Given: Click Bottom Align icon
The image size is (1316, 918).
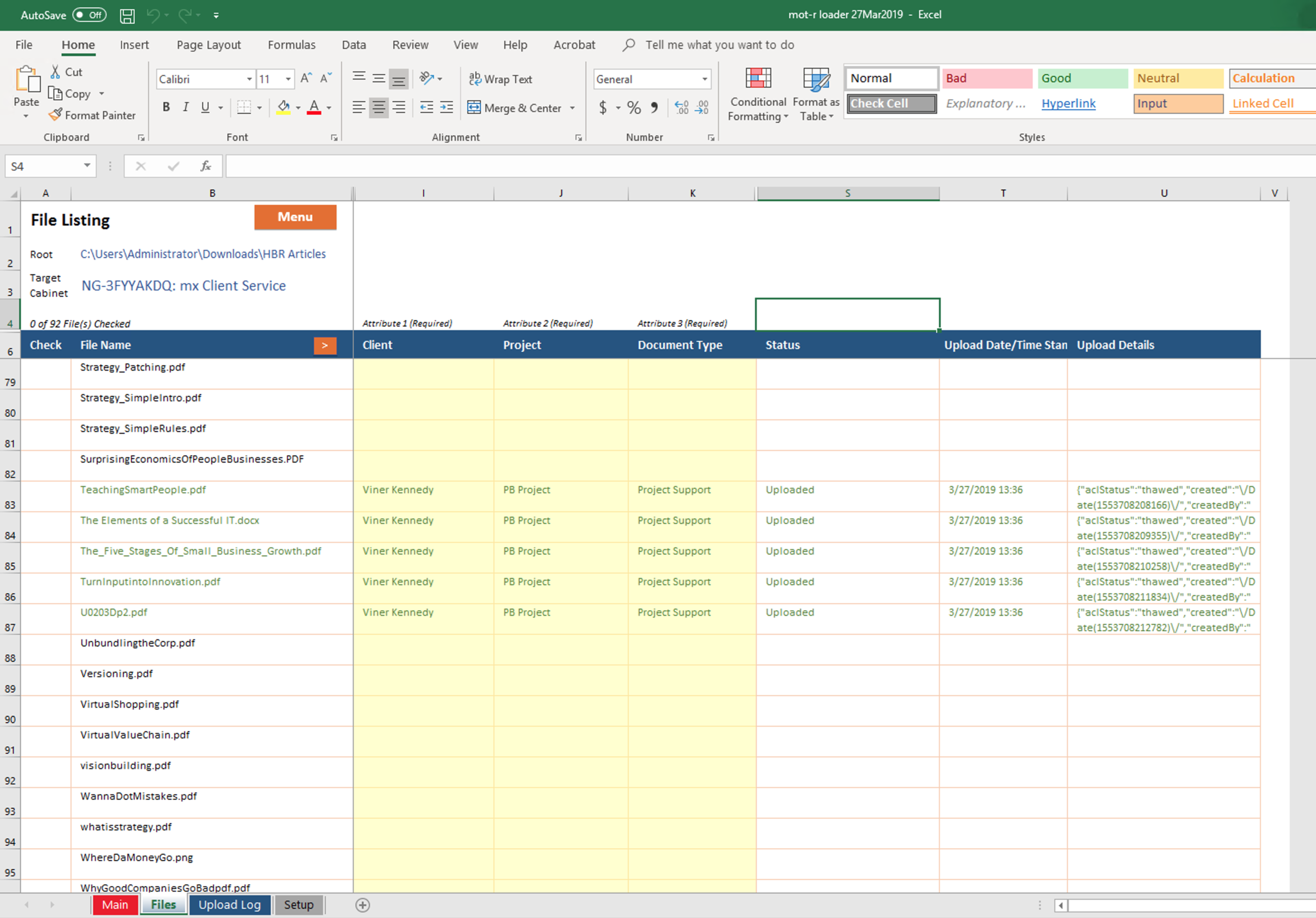Looking at the screenshot, I should click(x=398, y=78).
